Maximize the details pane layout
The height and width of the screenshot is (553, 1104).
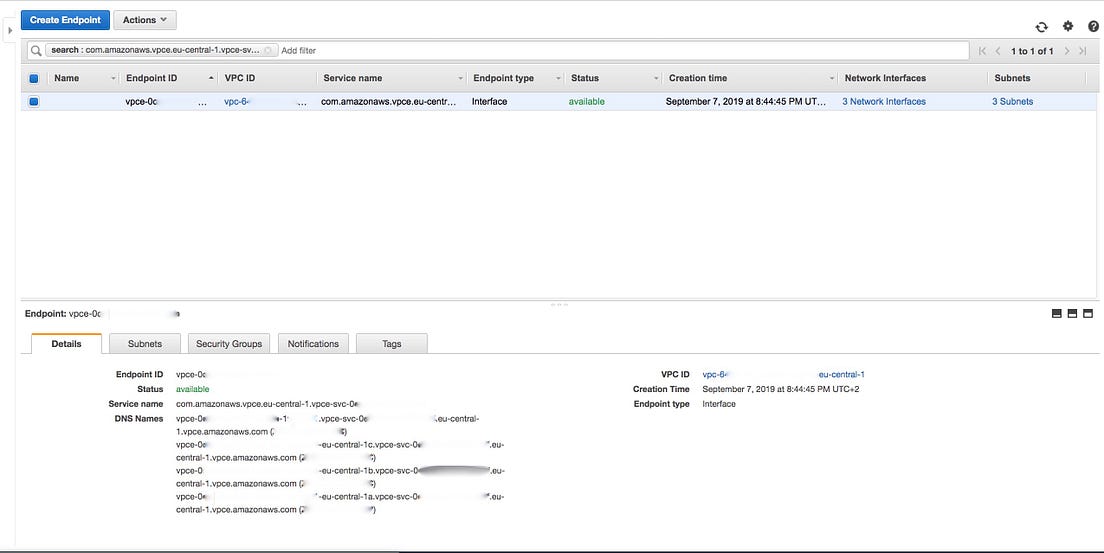click(x=1088, y=313)
